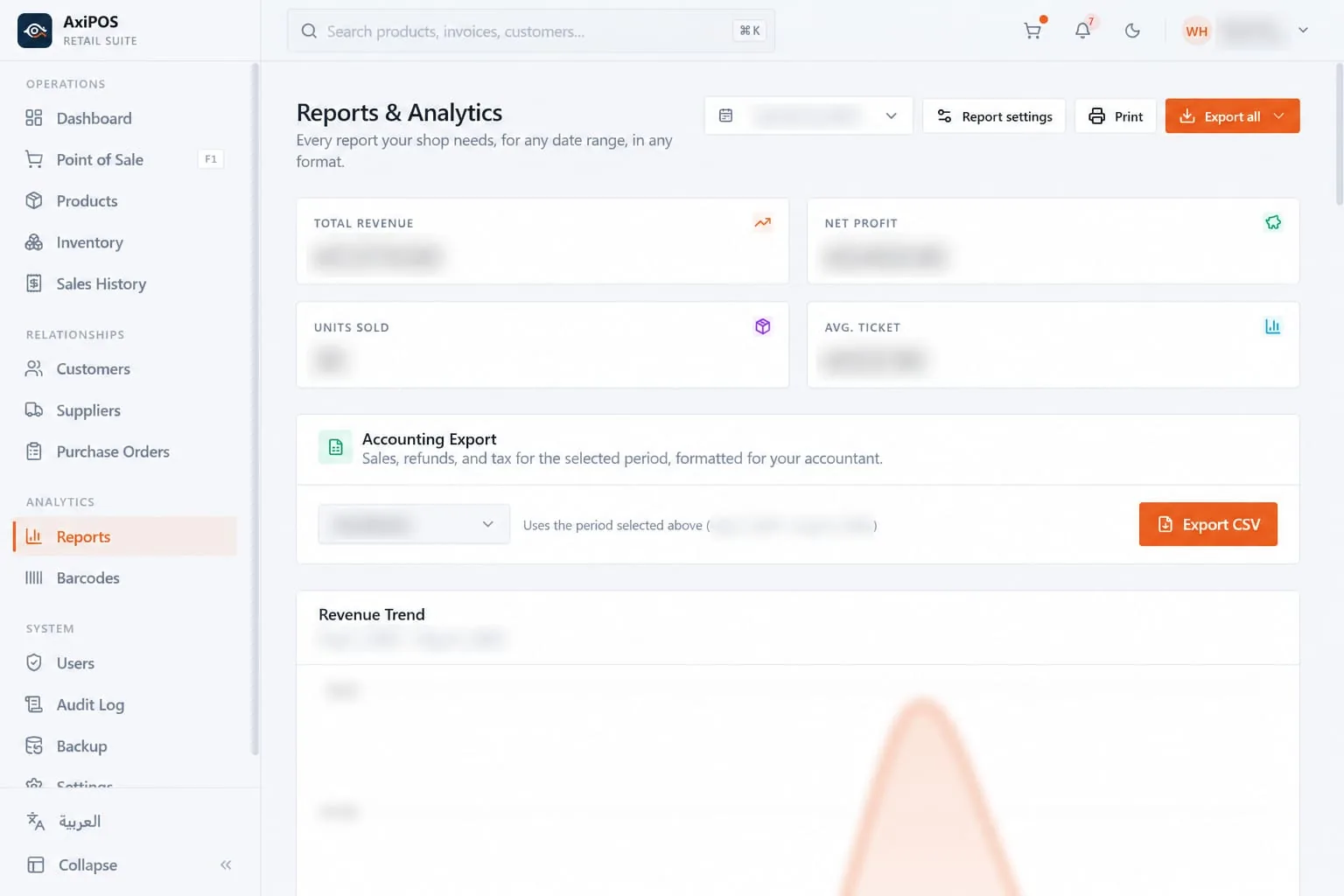The image size is (1344, 896).
Task: Click the Barcodes icon
Action: pyautogui.click(x=34, y=577)
